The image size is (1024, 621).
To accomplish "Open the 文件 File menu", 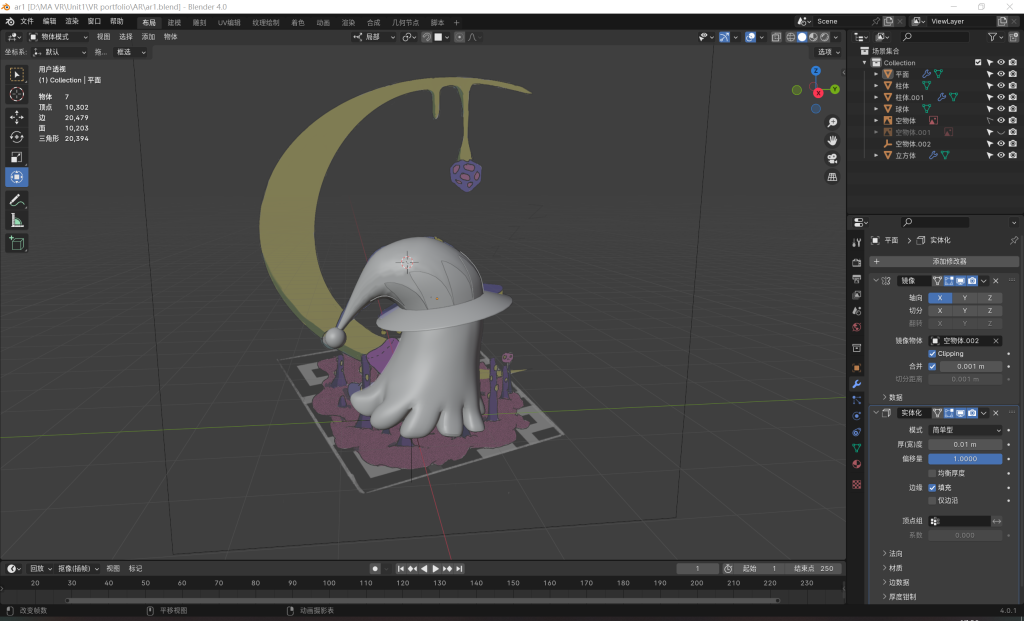I will (27, 22).
